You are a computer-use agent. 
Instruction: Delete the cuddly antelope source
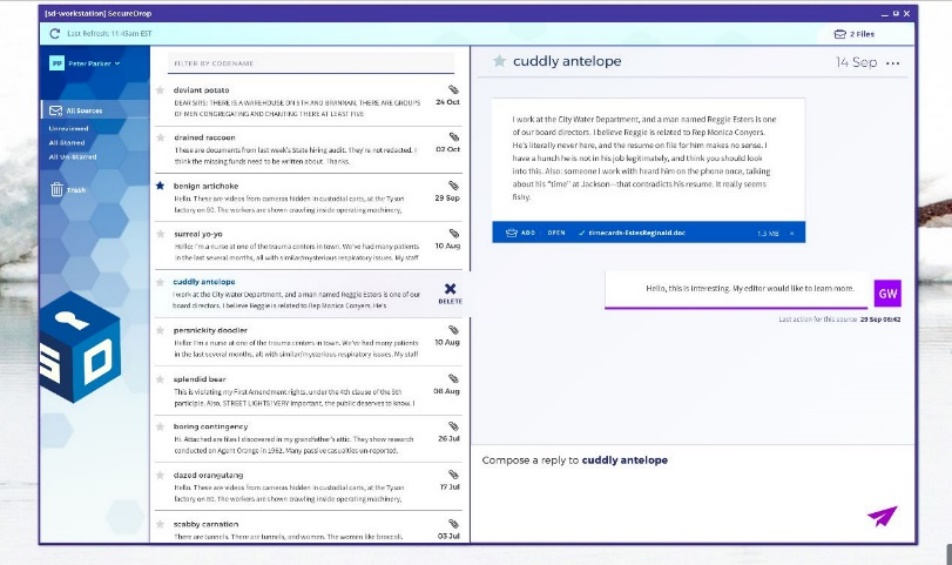coord(450,293)
